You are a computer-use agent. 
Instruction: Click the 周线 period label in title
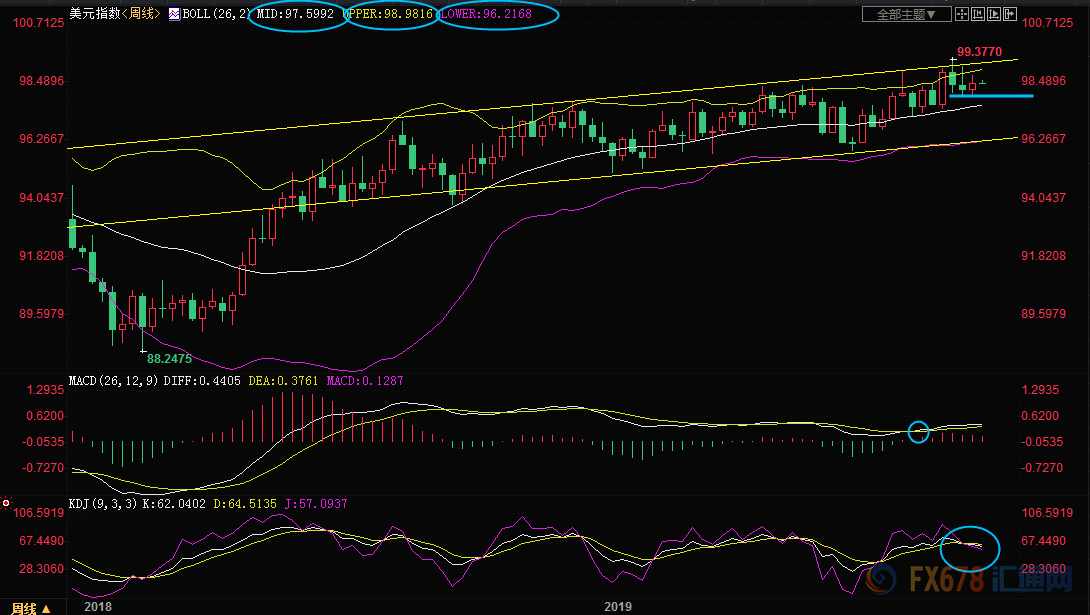pos(139,15)
